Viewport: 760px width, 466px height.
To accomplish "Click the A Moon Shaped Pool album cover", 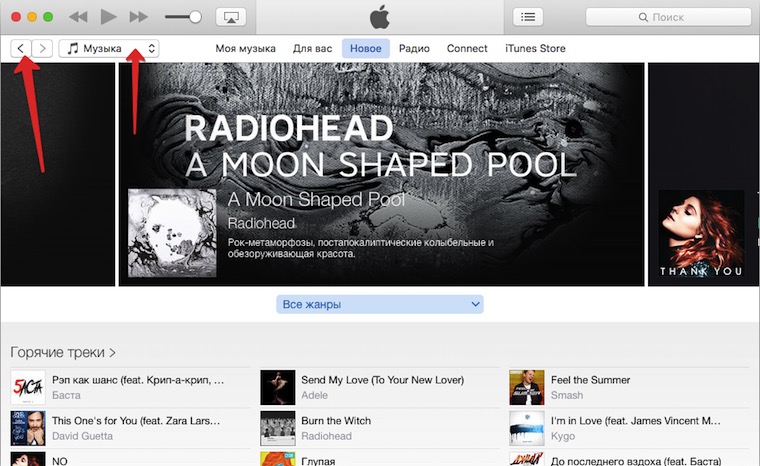I will tap(172, 233).
